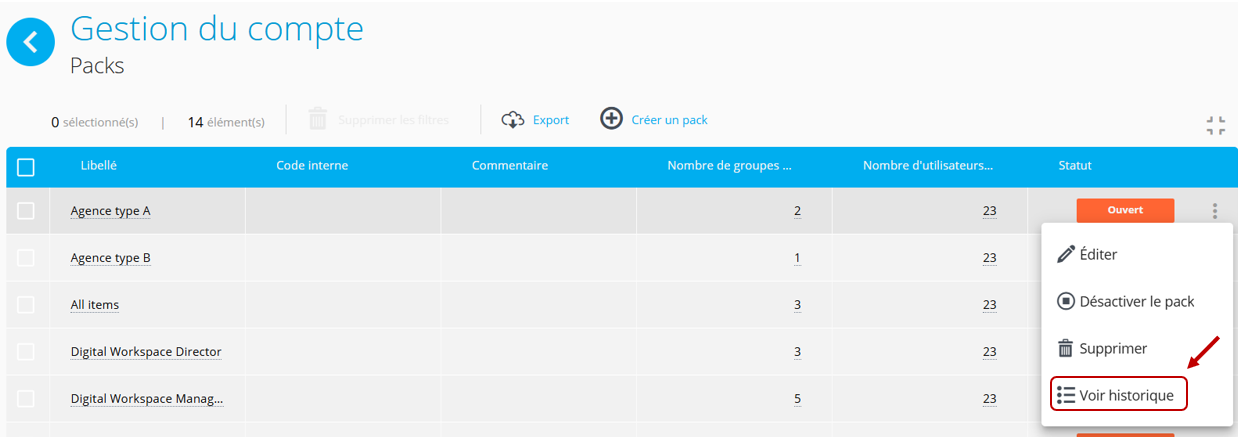The height and width of the screenshot is (437, 1238).
Task: Toggle the select-all checkbox in header
Action: coord(26,167)
